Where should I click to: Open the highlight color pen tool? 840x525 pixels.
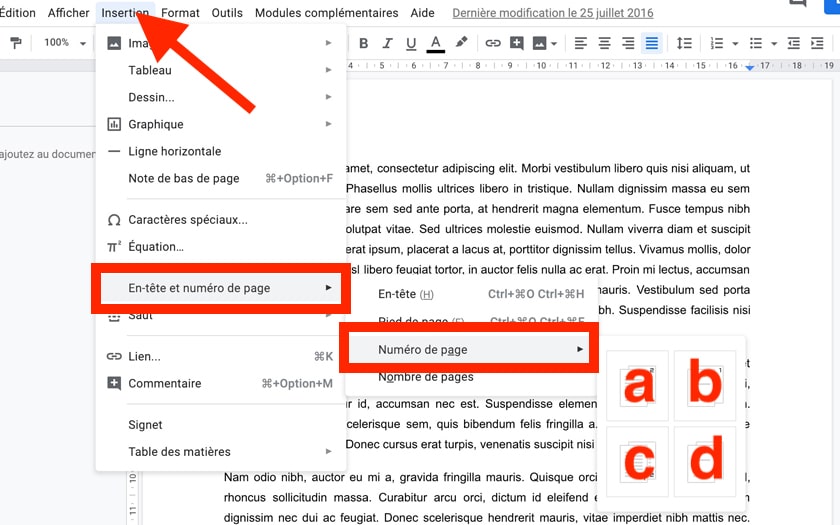coord(461,42)
